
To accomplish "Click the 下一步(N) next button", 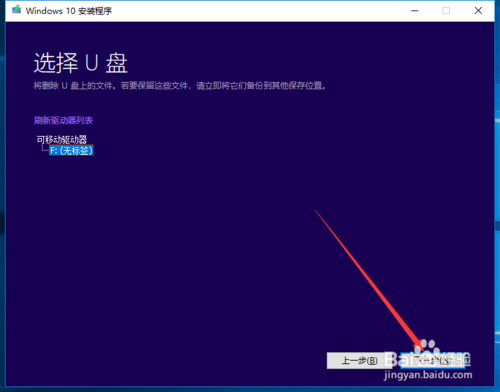I will point(433,360).
